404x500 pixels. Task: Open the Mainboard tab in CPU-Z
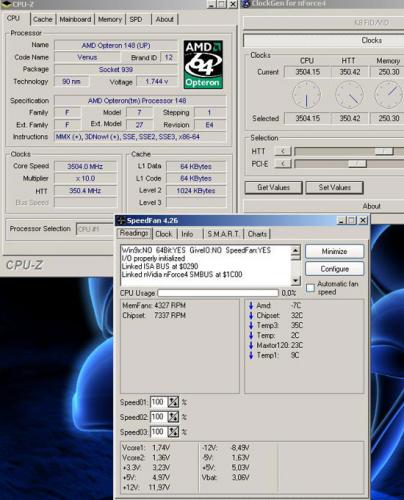tap(75, 19)
